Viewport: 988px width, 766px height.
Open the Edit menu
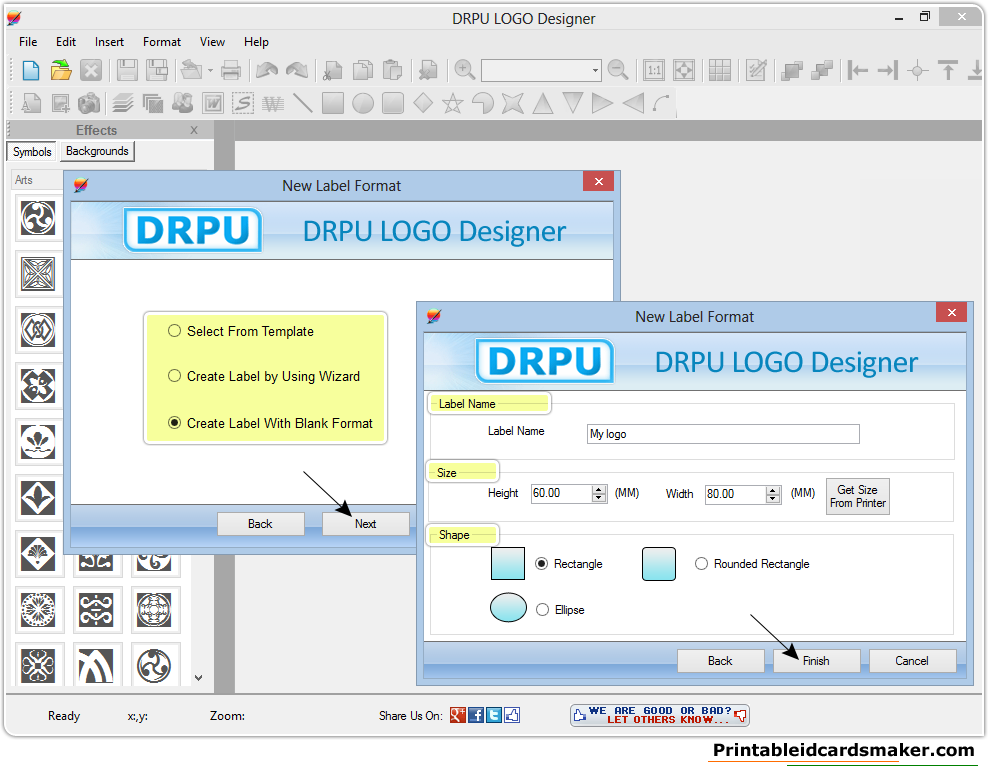pyautogui.click(x=66, y=42)
